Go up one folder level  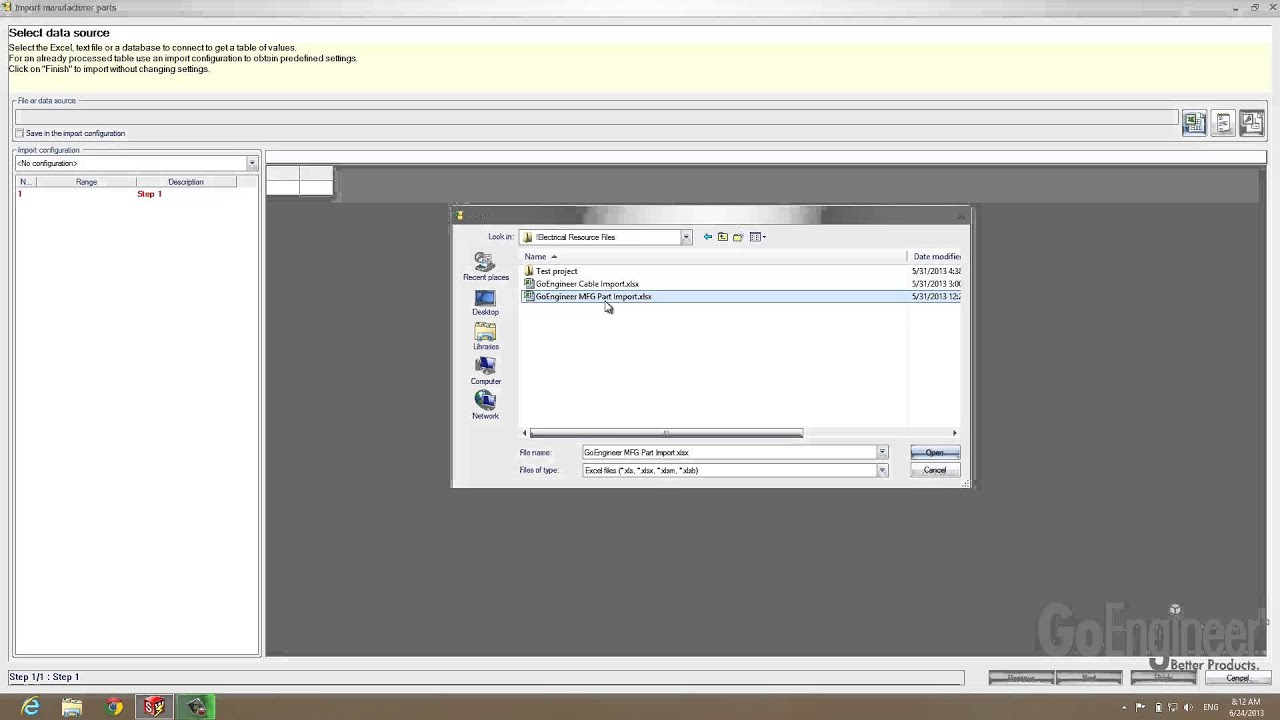point(723,237)
